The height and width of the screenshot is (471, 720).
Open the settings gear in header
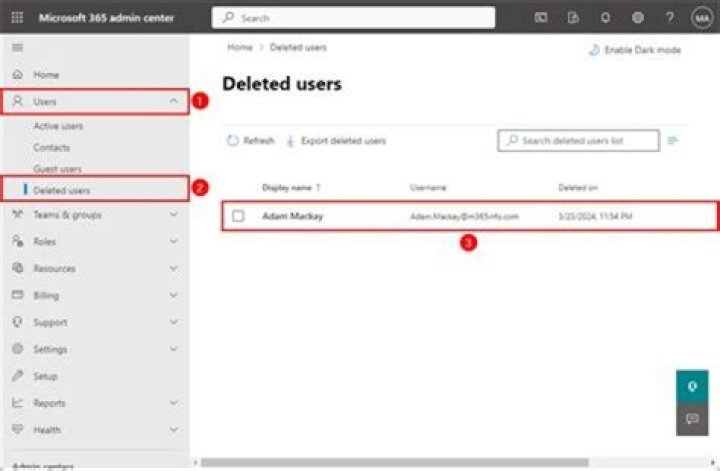637,17
